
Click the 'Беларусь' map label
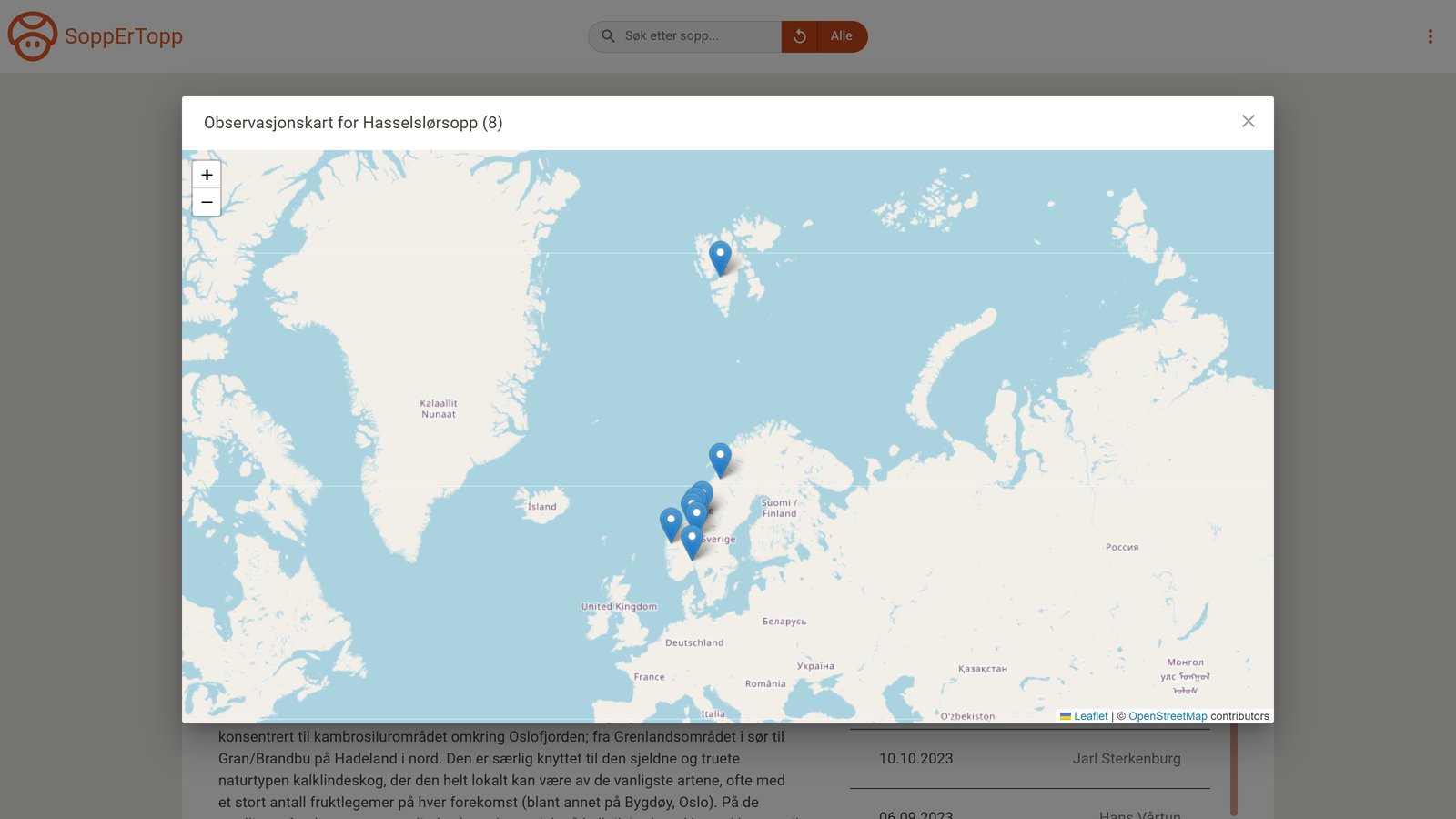pyautogui.click(x=784, y=622)
